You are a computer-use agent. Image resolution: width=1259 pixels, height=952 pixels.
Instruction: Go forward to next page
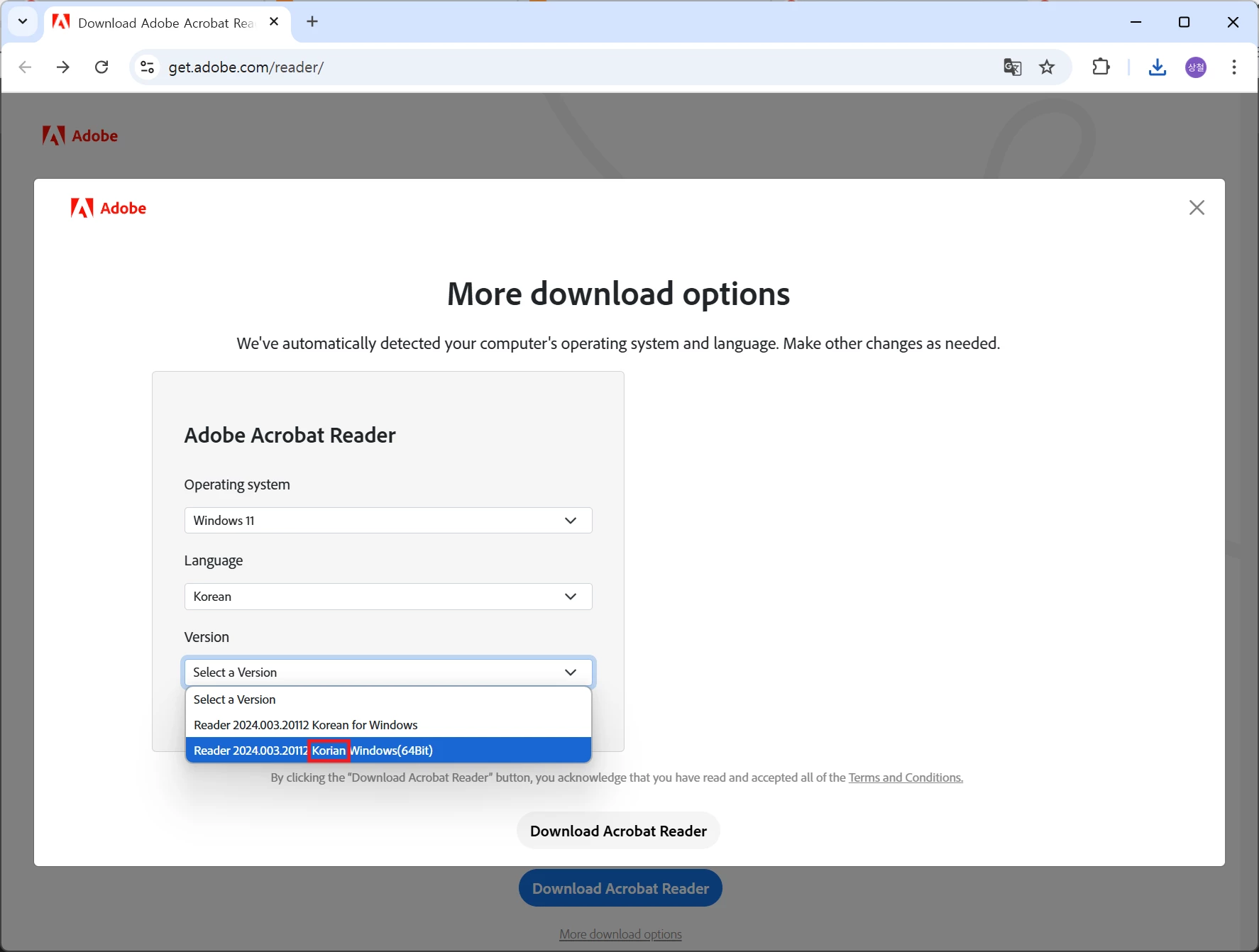[63, 67]
